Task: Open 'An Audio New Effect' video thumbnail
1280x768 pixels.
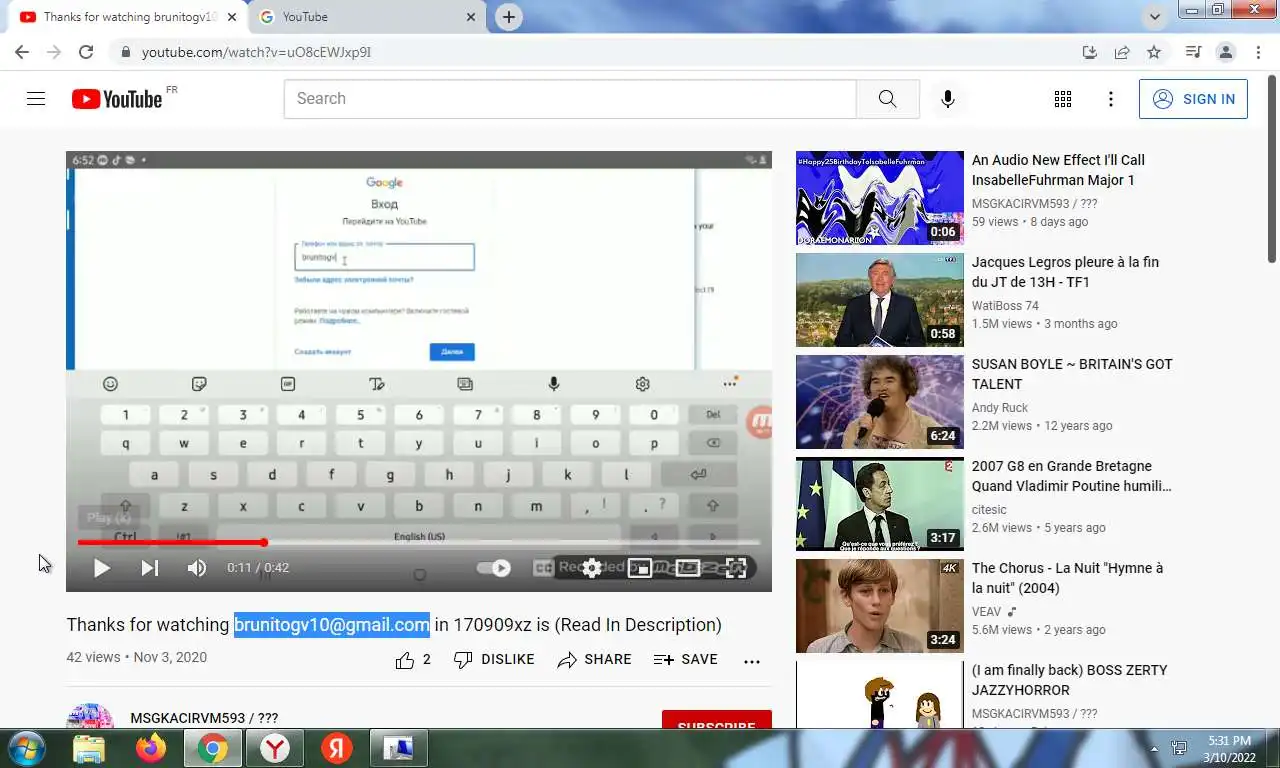Action: [880, 198]
